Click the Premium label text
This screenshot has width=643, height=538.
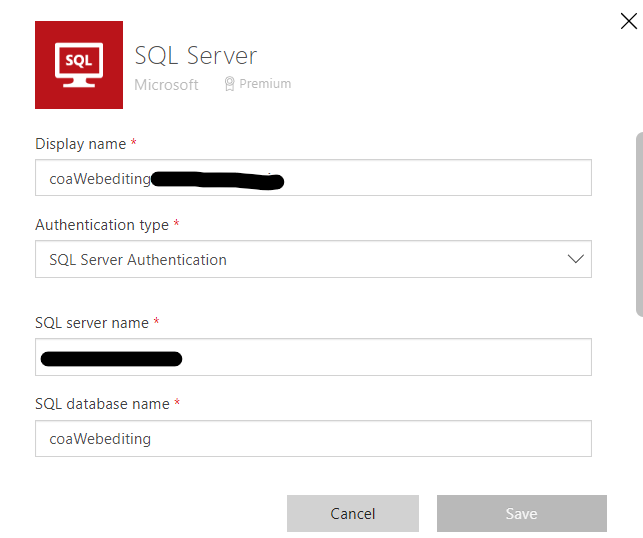coord(265,84)
